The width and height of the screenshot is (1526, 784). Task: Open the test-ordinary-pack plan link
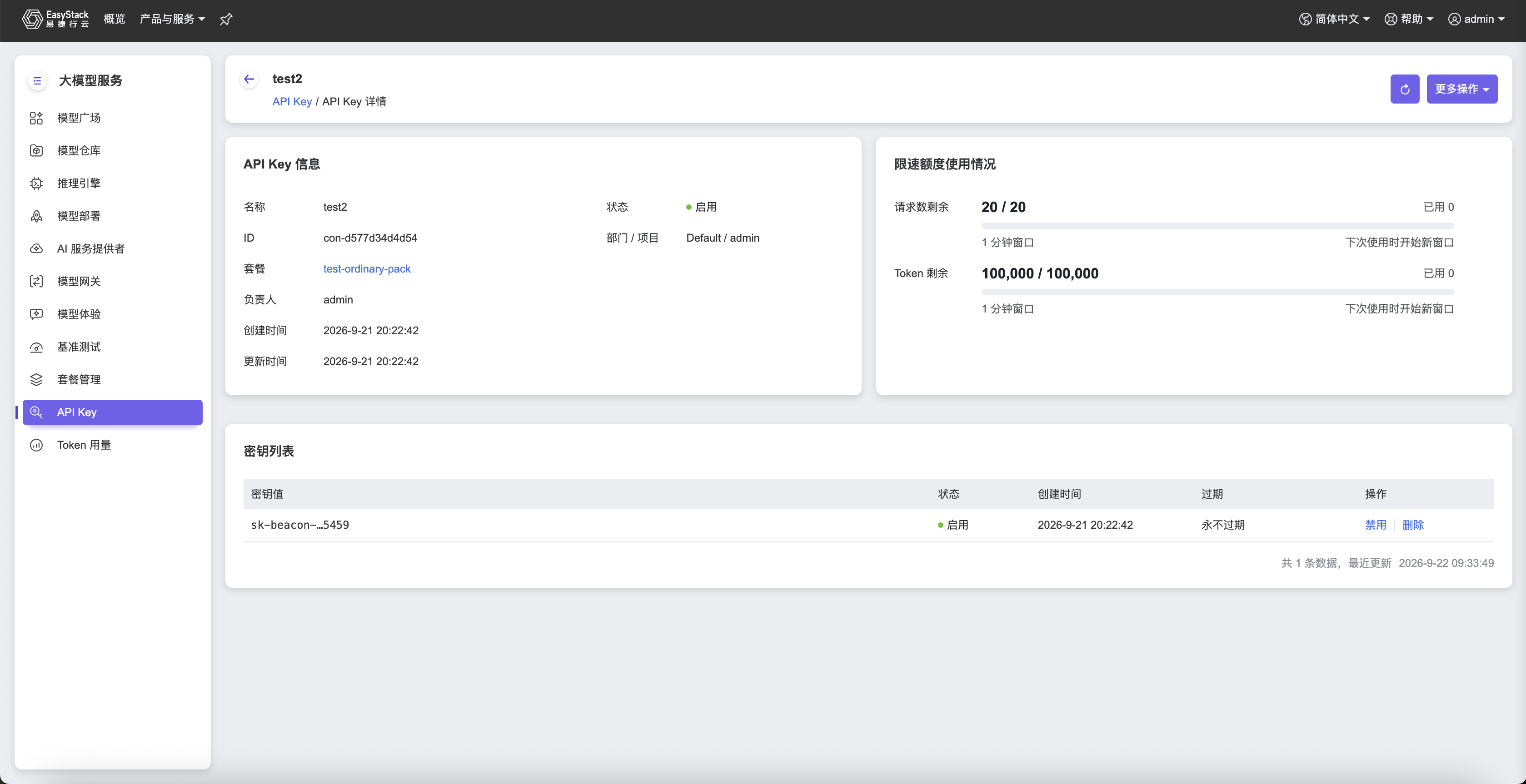click(x=367, y=269)
